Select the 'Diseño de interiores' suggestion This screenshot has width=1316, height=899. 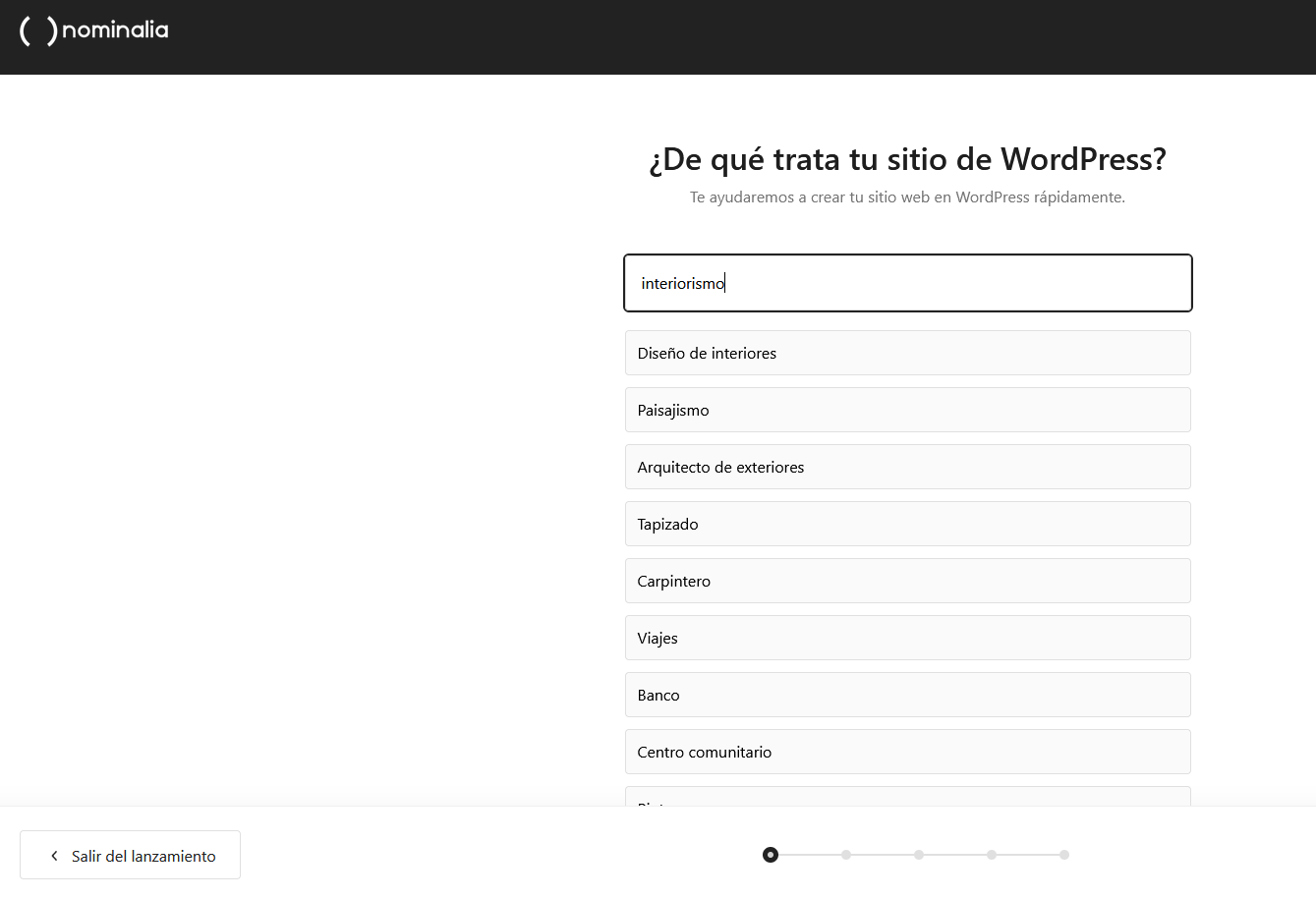(x=908, y=353)
